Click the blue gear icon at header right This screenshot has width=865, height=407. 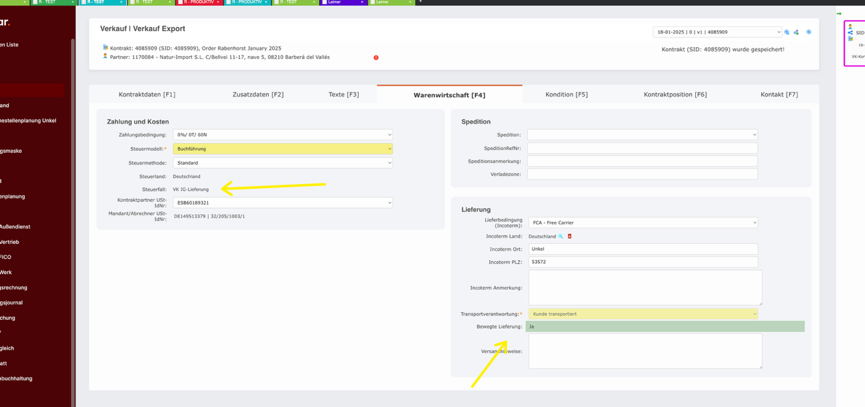pyautogui.click(x=809, y=32)
